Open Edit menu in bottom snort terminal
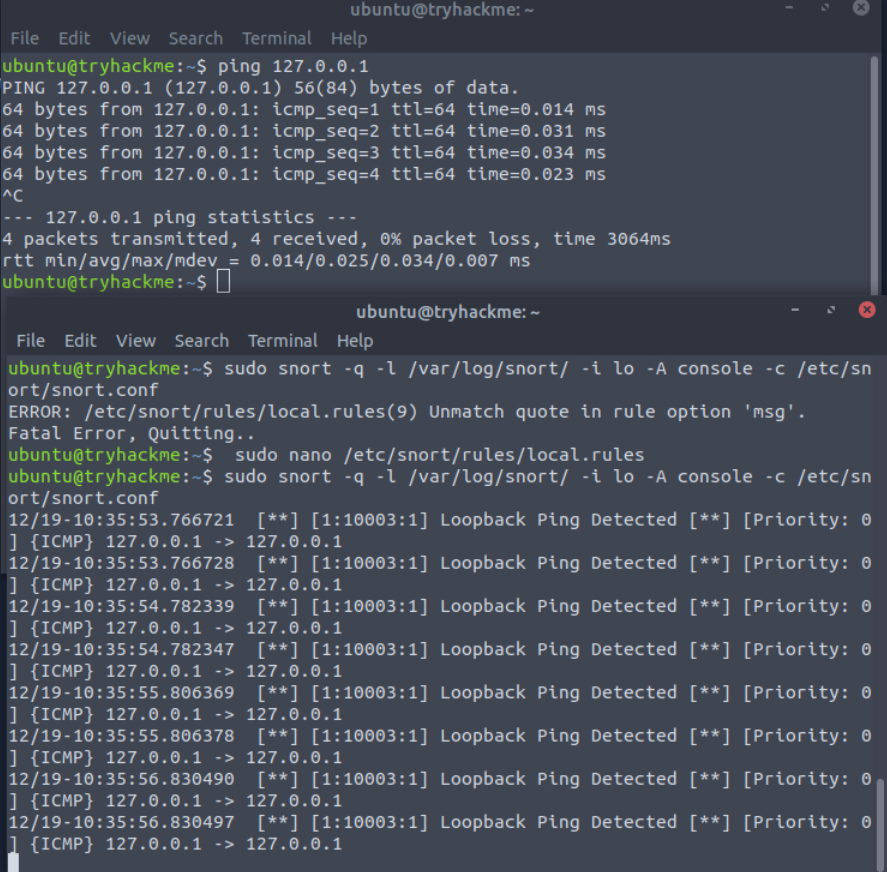Viewport: 887px width, 872px height. tap(80, 341)
